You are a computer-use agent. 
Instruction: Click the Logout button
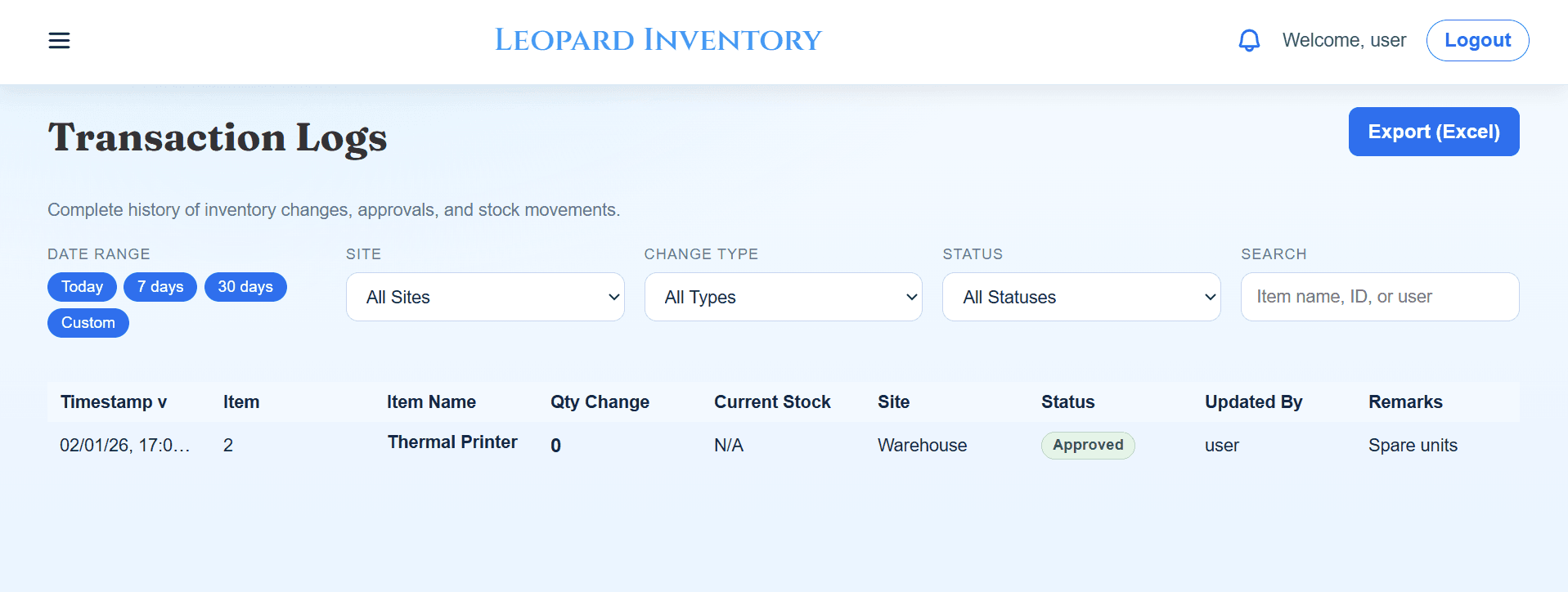click(1476, 40)
